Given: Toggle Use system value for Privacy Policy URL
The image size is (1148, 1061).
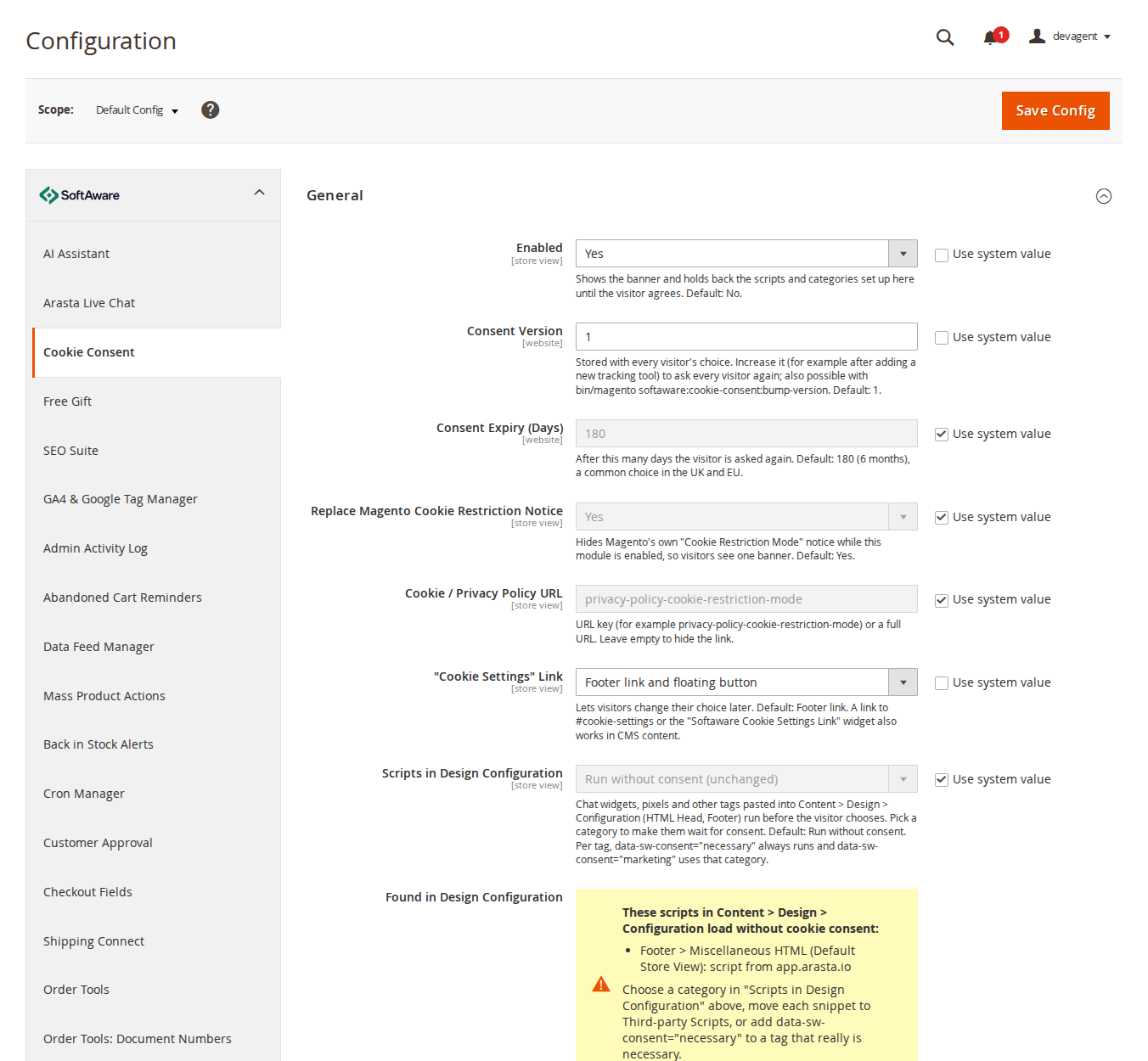Looking at the screenshot, I should (942, 600).
